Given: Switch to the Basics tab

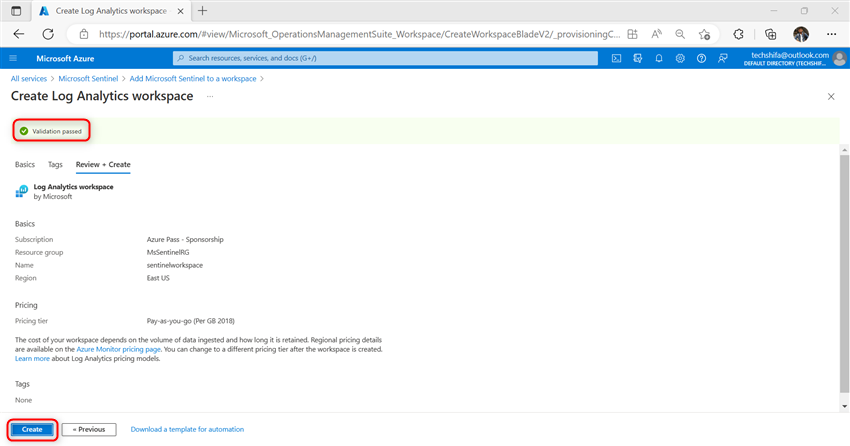Looking at the screenshot, I should click(25, 164).
